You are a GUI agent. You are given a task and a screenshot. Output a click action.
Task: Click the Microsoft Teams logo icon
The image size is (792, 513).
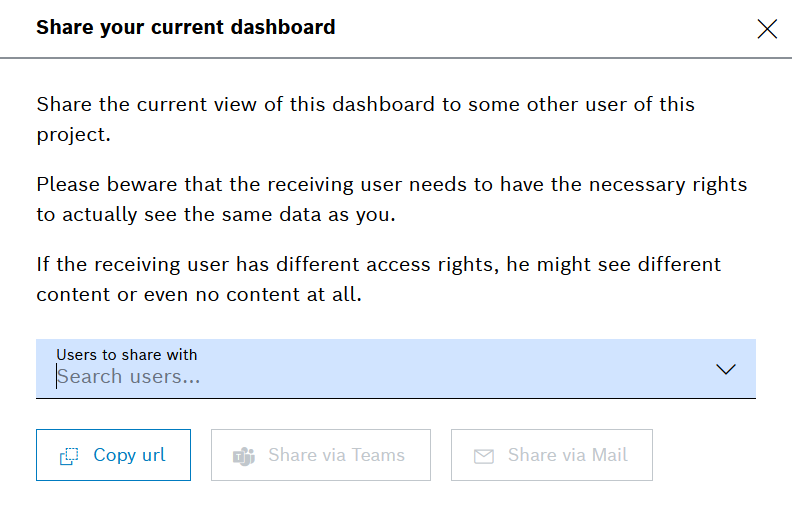click(244, 456)
